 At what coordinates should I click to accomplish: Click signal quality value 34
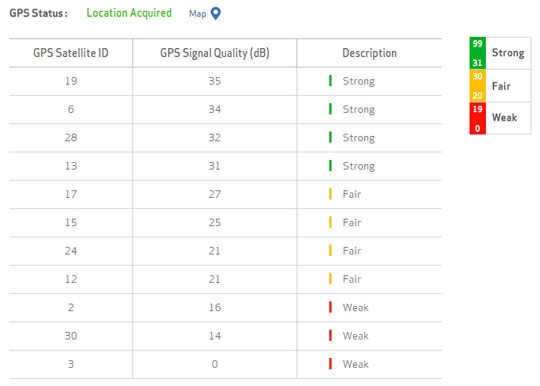click(215, 109)
